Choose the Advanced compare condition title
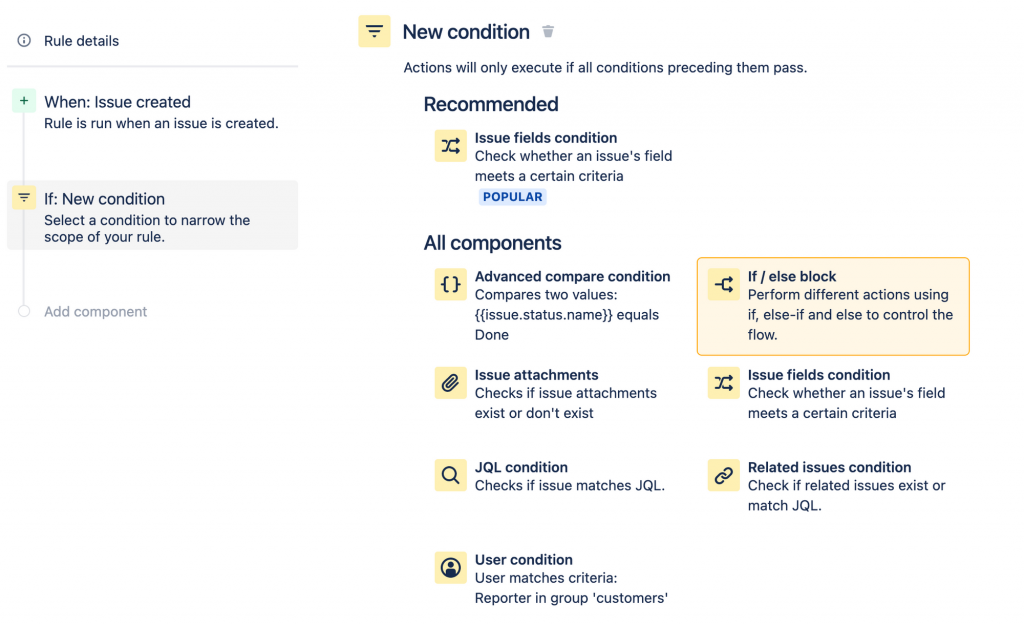This screenshot has width=1024, height=624. 572,276
